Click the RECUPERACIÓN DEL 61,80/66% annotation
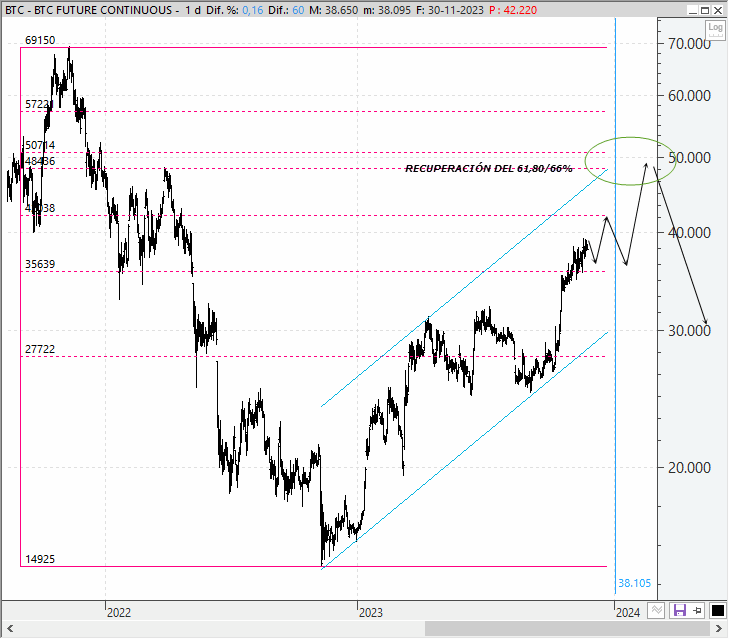Viewport: 729px width, 639px height. click(488, 169)
